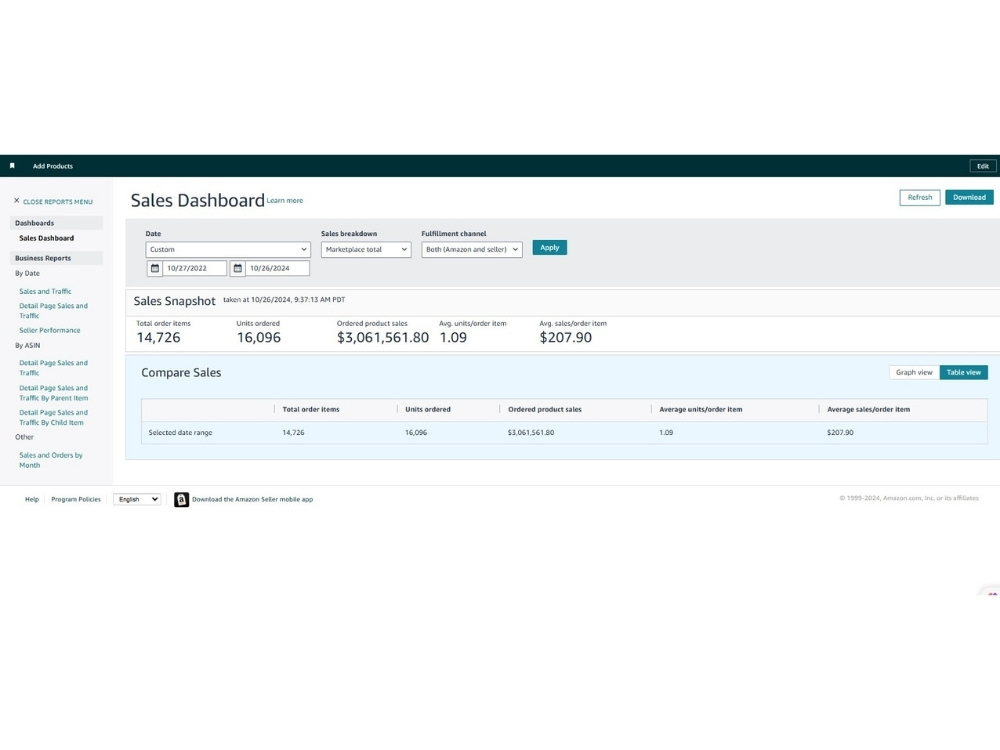Open the Business Reports section header

point(56,258)
